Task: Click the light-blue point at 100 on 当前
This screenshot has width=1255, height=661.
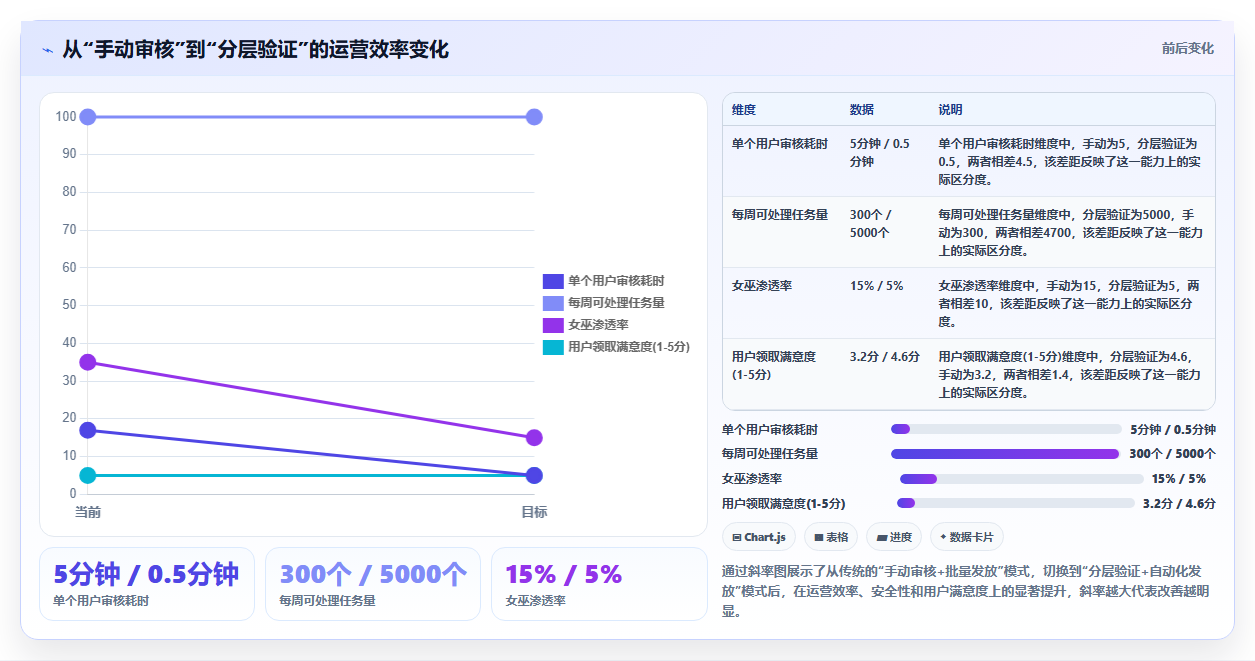Action: point(88,117)
